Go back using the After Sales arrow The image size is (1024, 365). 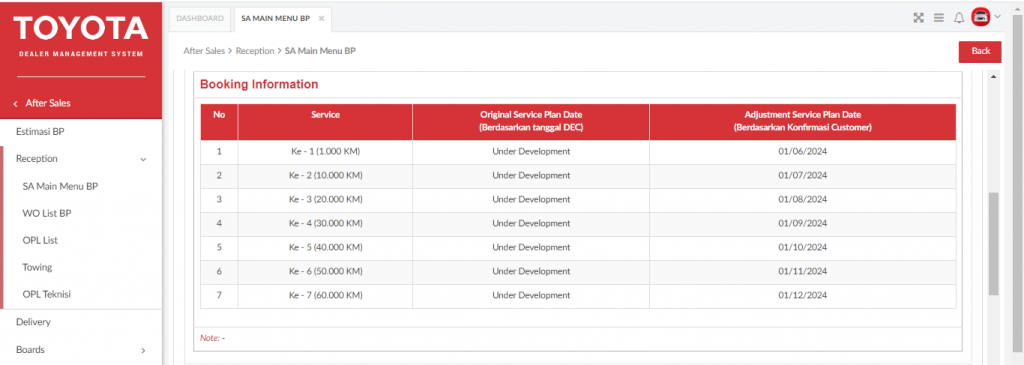tap(15, 103)
